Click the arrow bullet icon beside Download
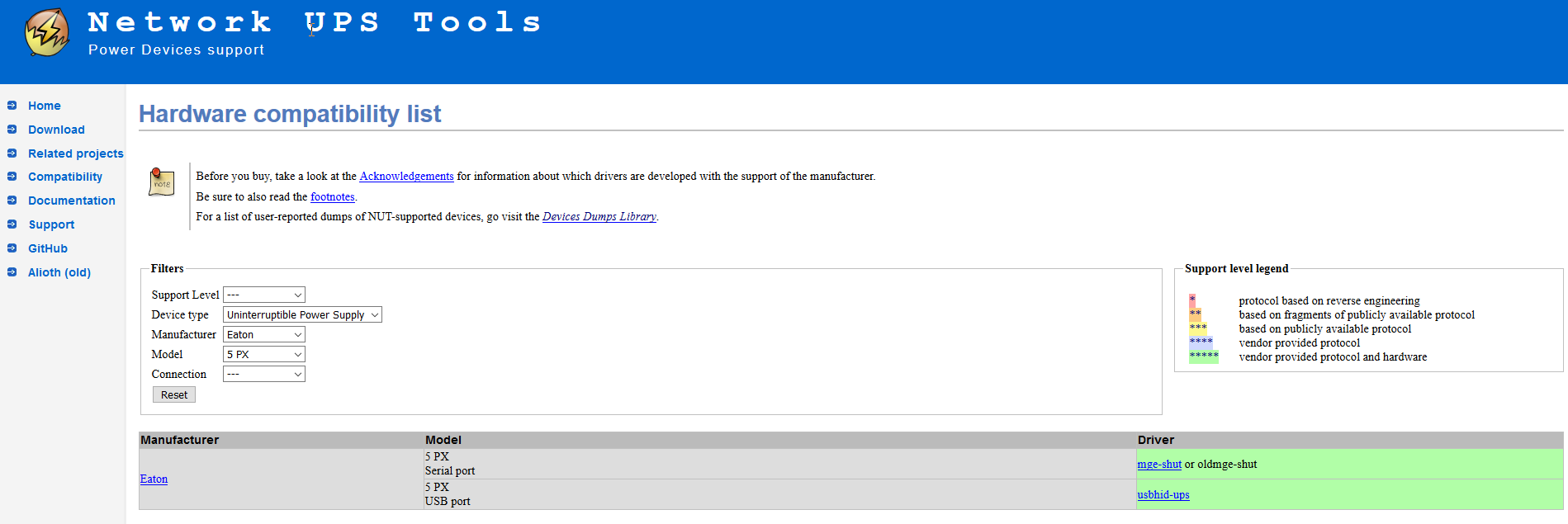Viewport: 1568px width, 524px height. click(x=12, y=130)
